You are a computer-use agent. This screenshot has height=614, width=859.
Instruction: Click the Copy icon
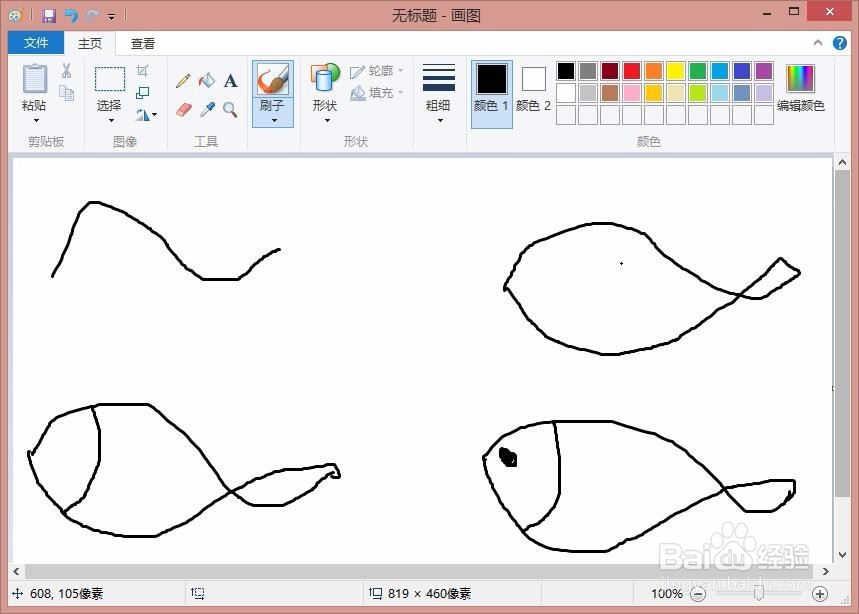pos(66,93)
